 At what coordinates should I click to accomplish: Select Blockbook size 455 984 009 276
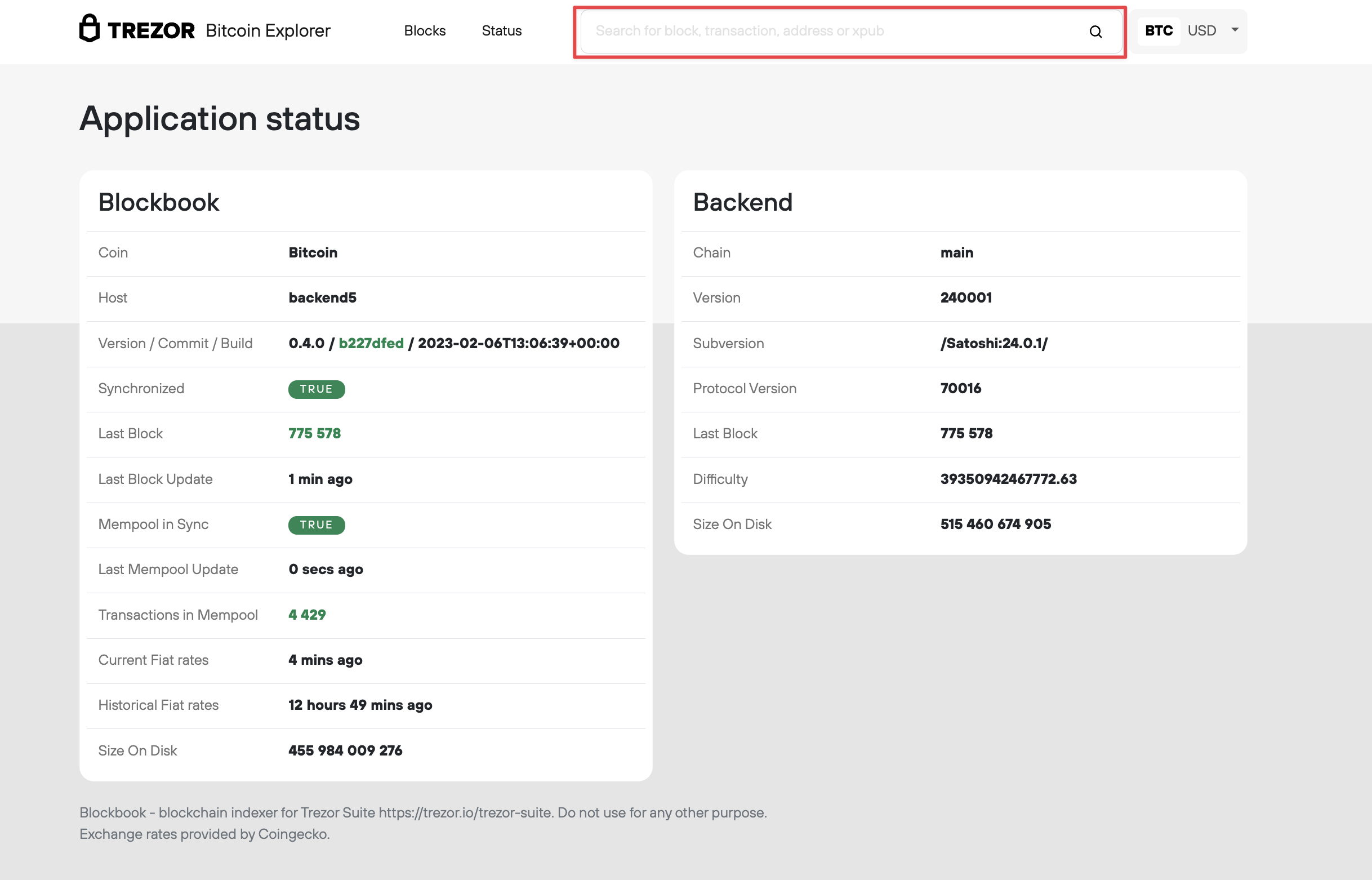[346, 751]
